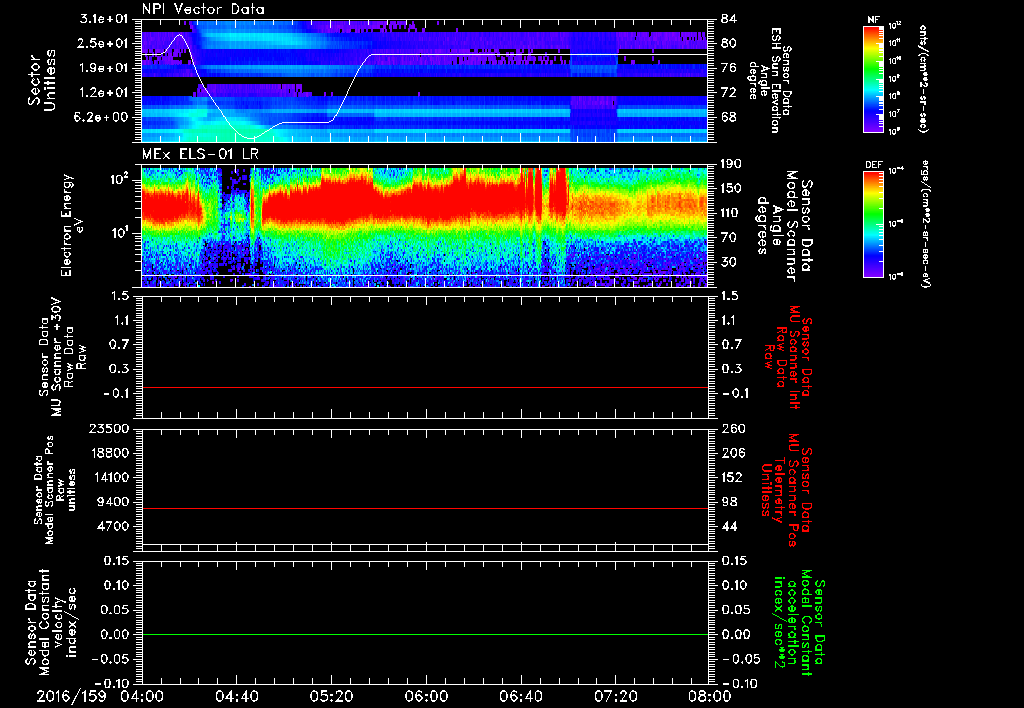Click the "06:40" time axis label
The height and width of the screenshot is (708, 1024).
pos(520,696)
